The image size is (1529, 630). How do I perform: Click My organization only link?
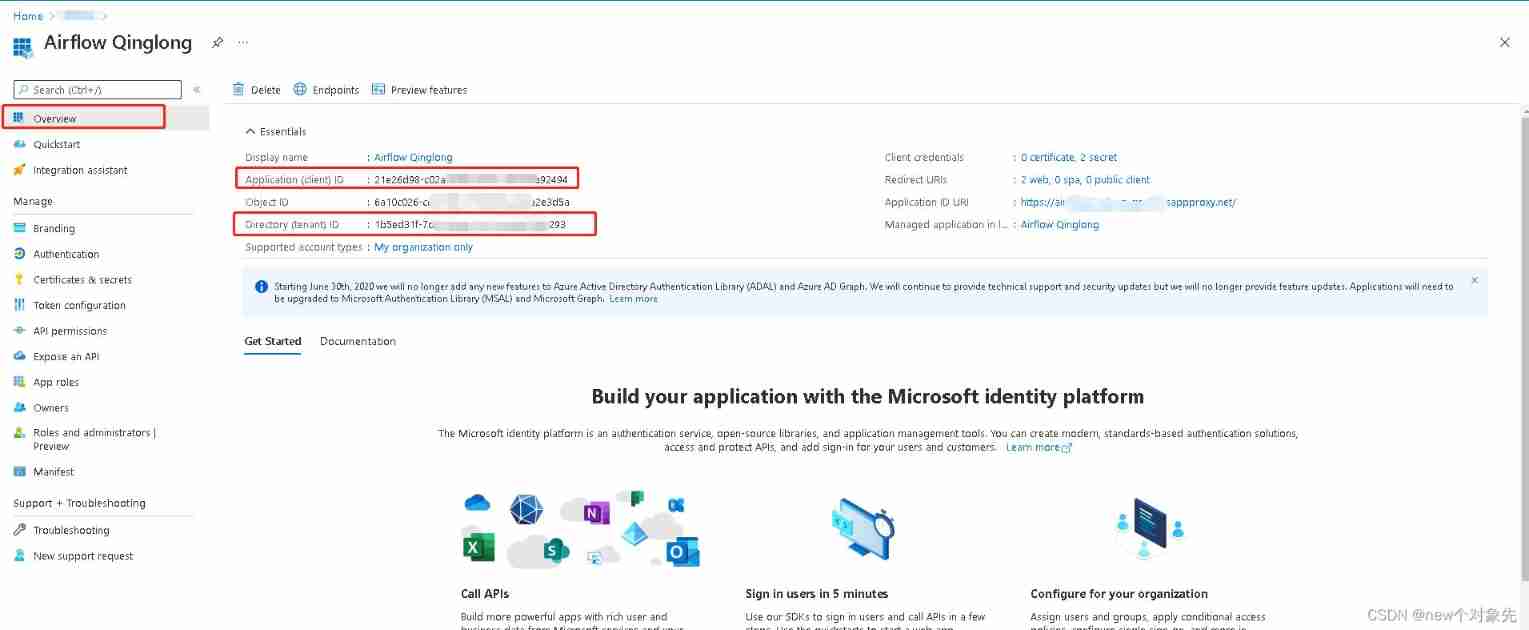423,247
